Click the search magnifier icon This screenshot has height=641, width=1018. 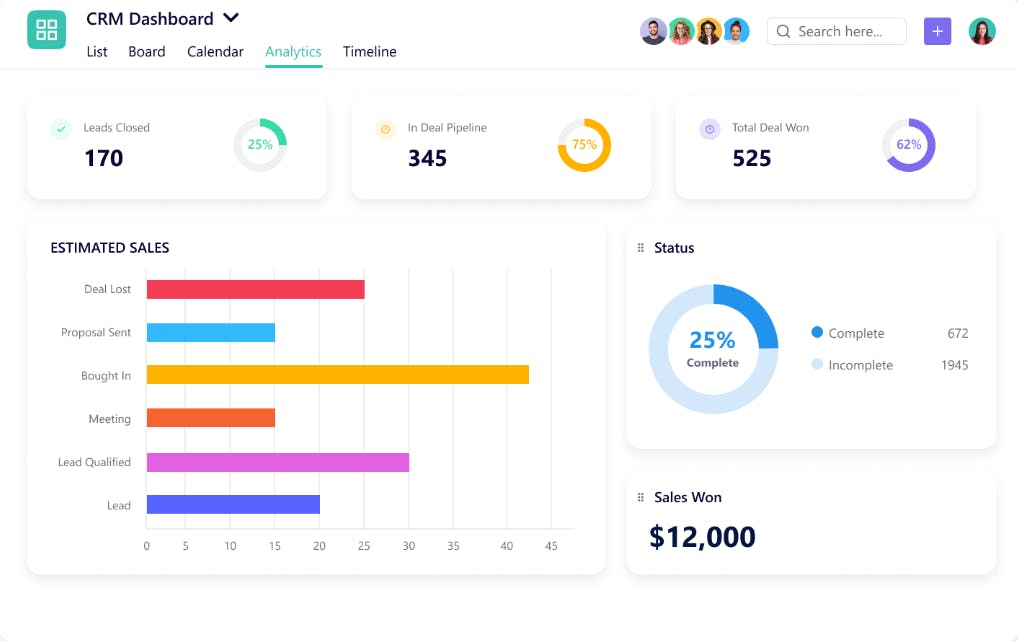783,31
